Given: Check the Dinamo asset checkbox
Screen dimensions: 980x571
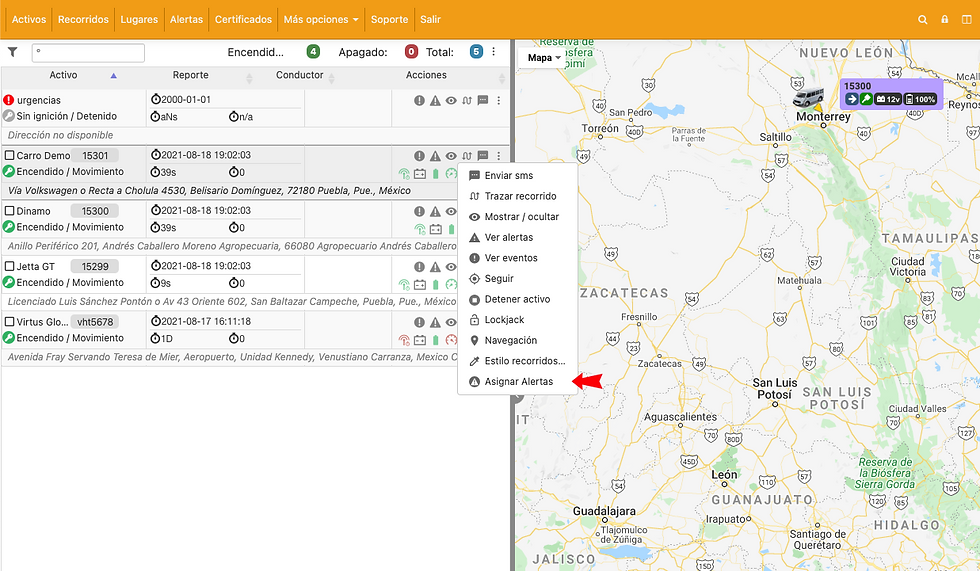Looking at the screenshot, I should pyautogui.click(x=9, y=211).
